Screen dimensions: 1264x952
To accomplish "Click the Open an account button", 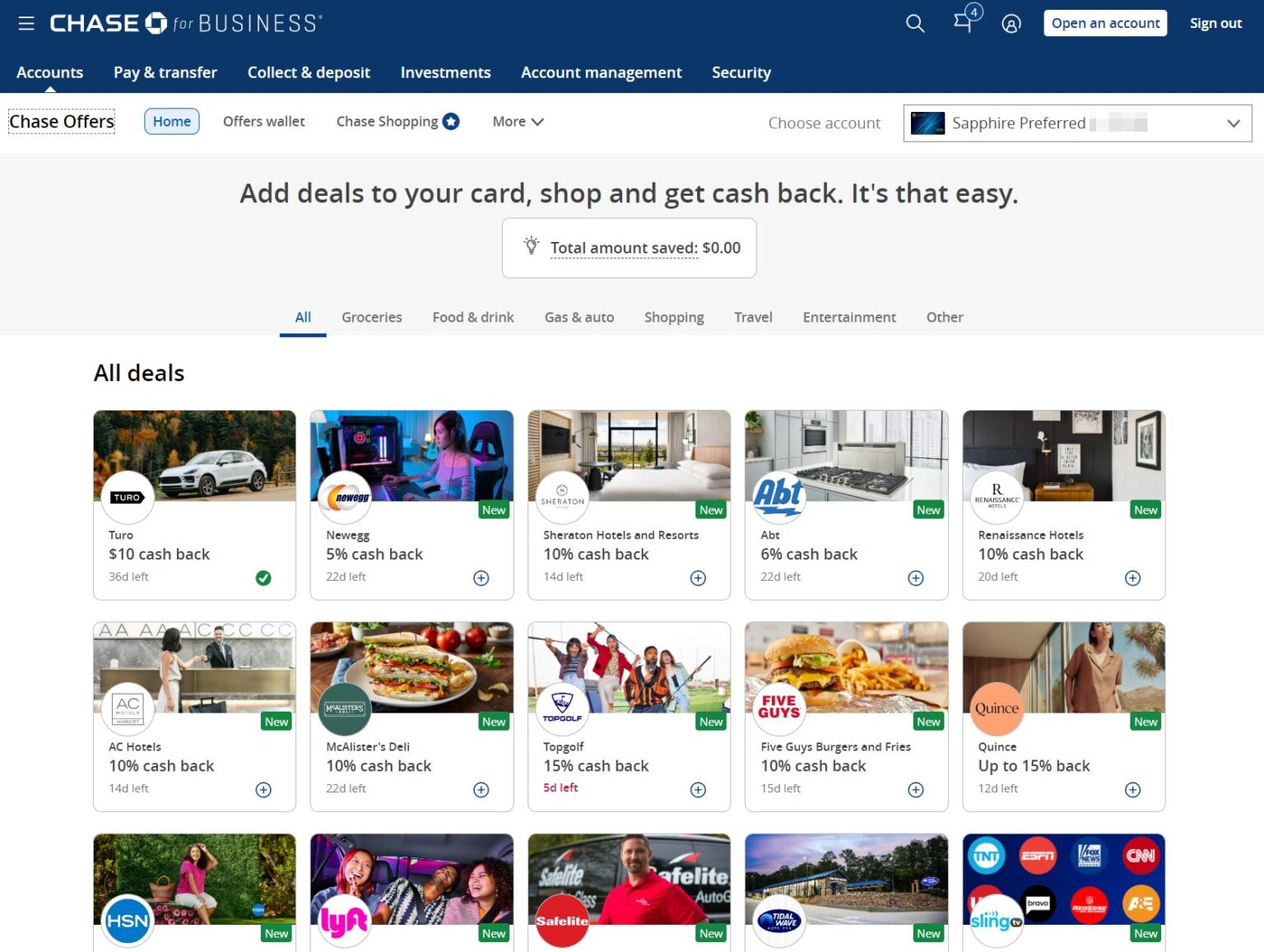I will (x=1104, y=23).
